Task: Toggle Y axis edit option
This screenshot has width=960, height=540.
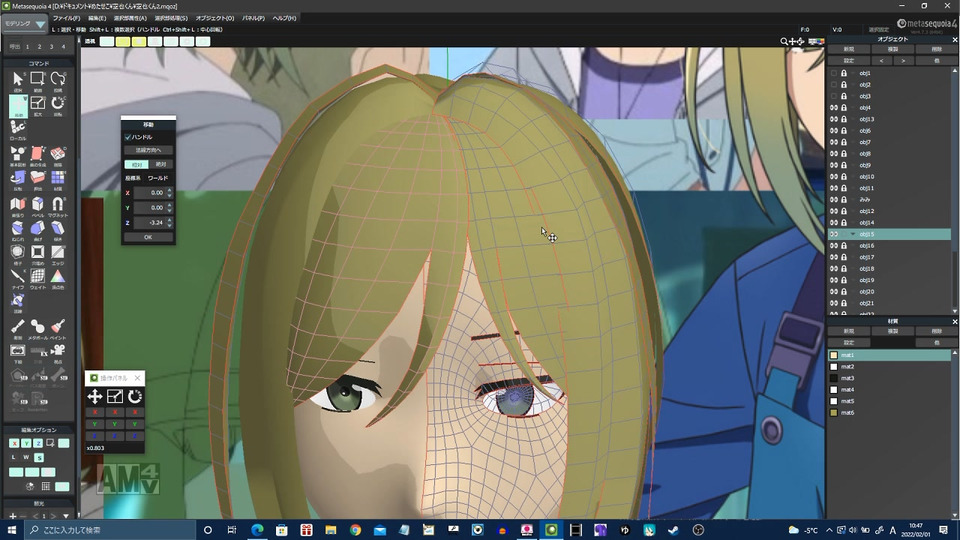Action: click(x=26, y=443)
